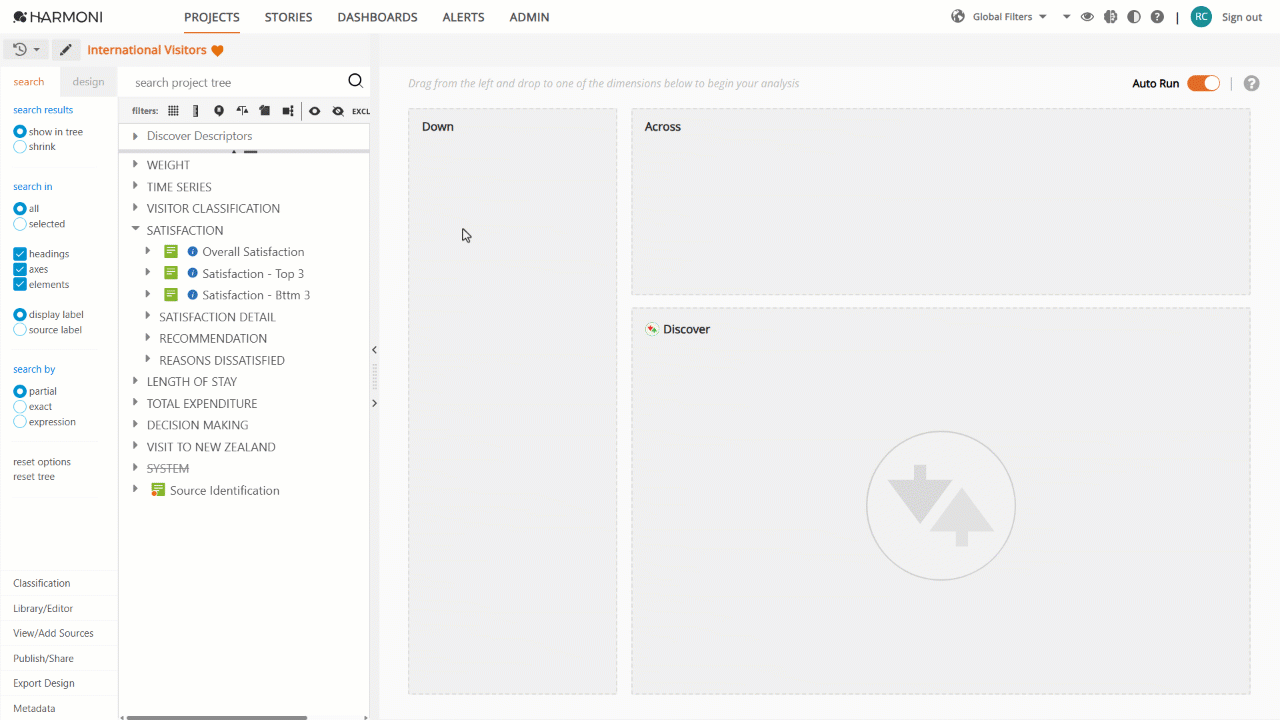1280x720 pixels.
Task: Open the Global Filters dropdown
Action: (1000, 17)
